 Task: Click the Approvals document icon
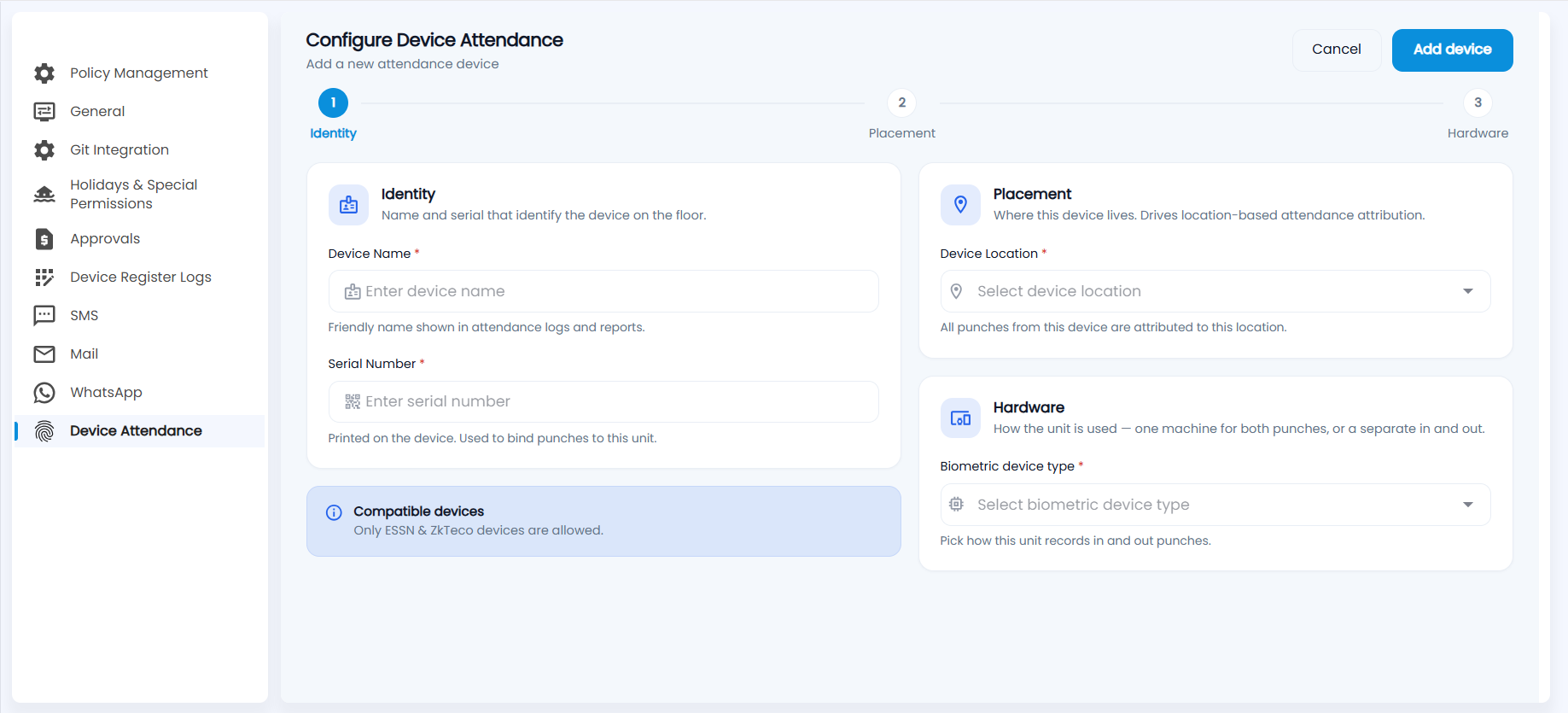click(x=44, y=239)
